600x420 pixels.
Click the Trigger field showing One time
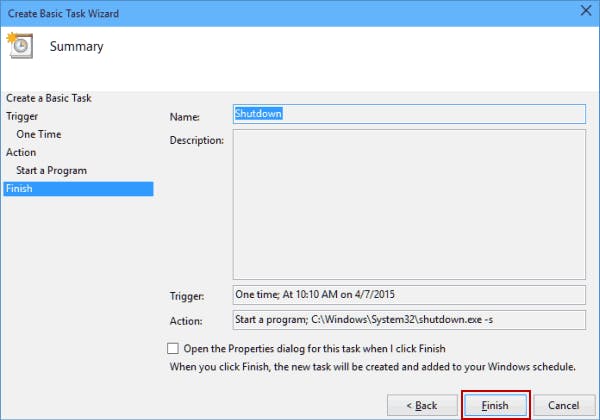408,295
